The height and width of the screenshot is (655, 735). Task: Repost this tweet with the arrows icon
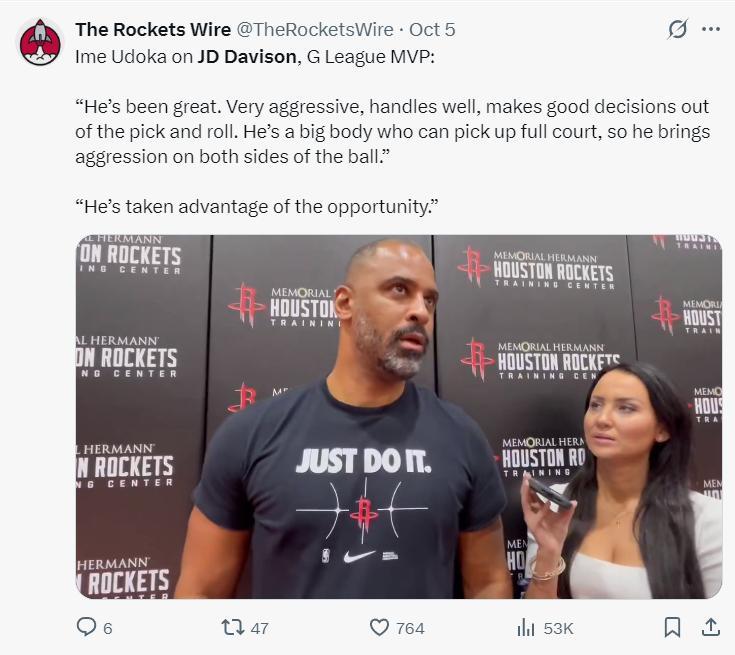(232, 627)
